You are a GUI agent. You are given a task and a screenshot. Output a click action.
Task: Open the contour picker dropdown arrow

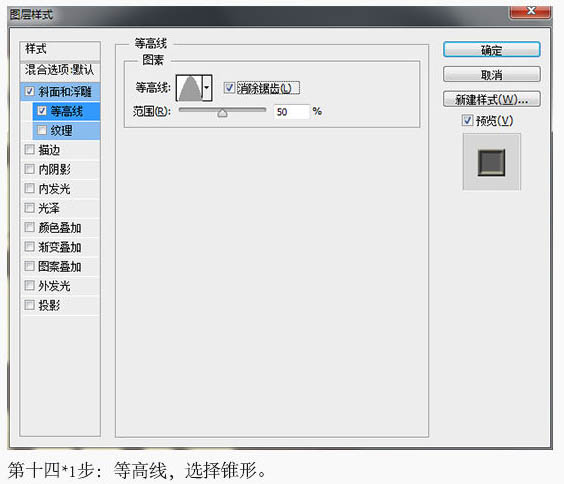tap(207, 87)
